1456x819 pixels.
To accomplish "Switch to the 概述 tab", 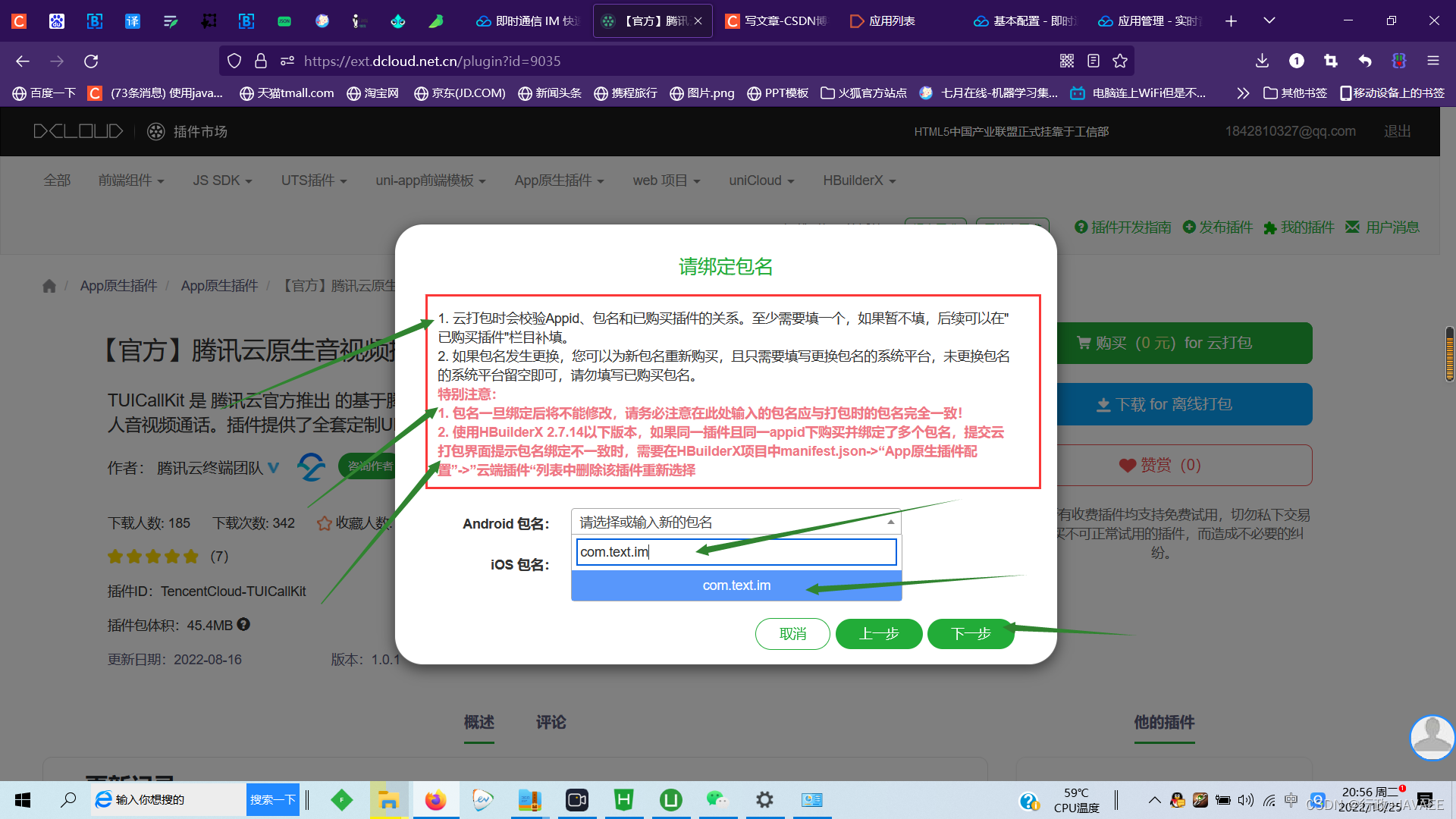I will click(x=479, y=723).
